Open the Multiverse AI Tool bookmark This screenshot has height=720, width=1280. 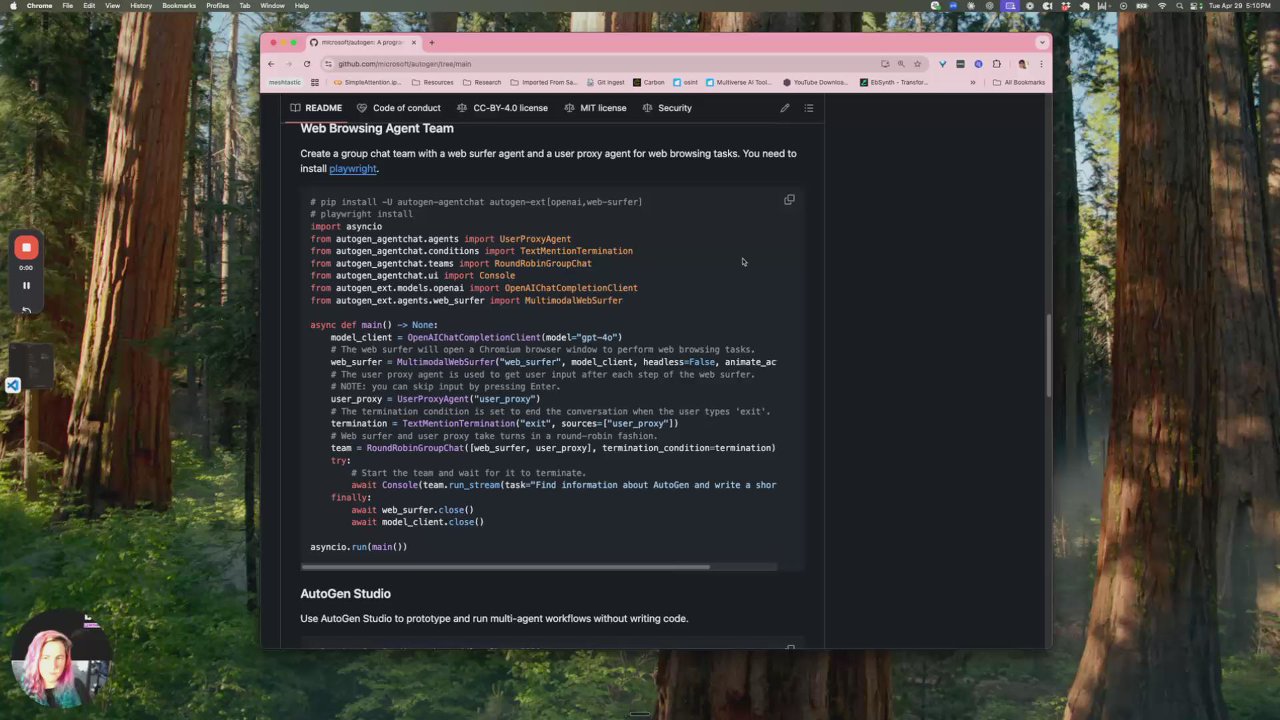coord(739,83)
